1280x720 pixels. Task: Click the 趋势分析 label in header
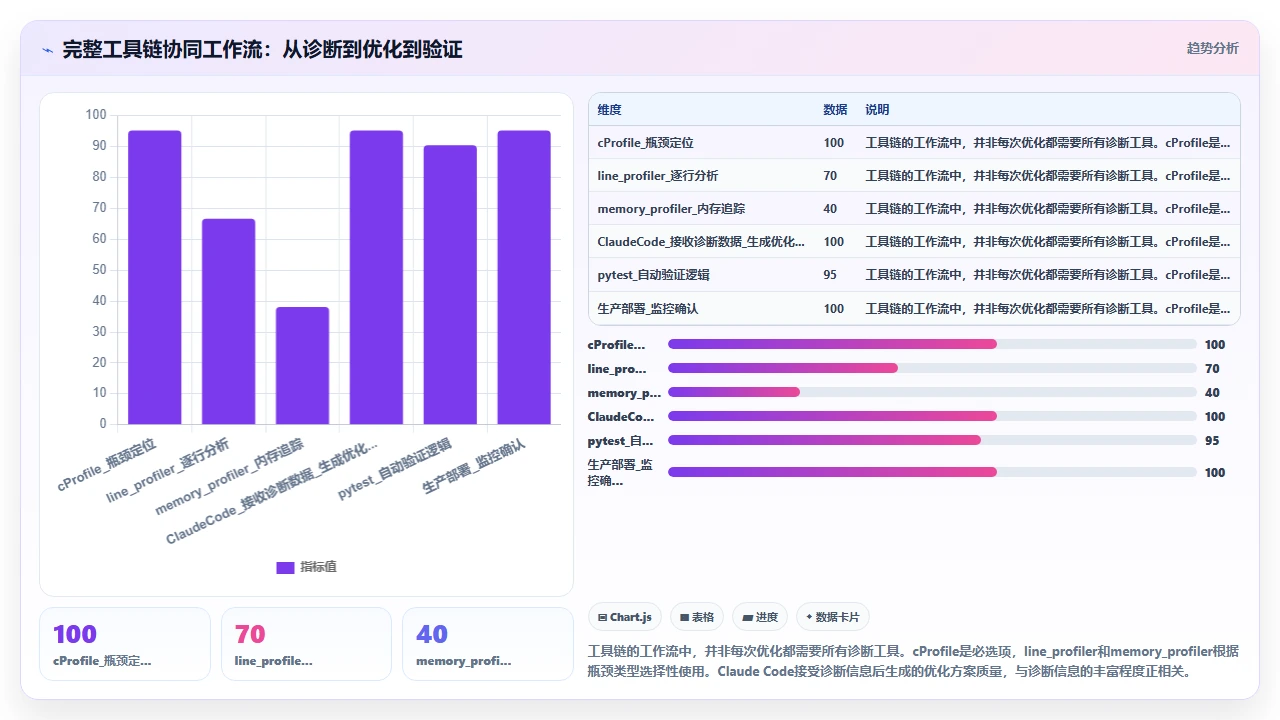1212,48
